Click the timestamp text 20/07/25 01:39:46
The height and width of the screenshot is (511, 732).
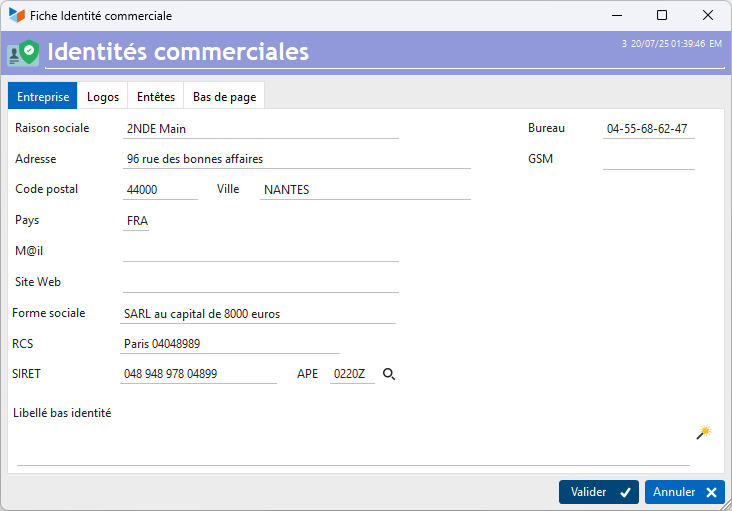[668, 44]
